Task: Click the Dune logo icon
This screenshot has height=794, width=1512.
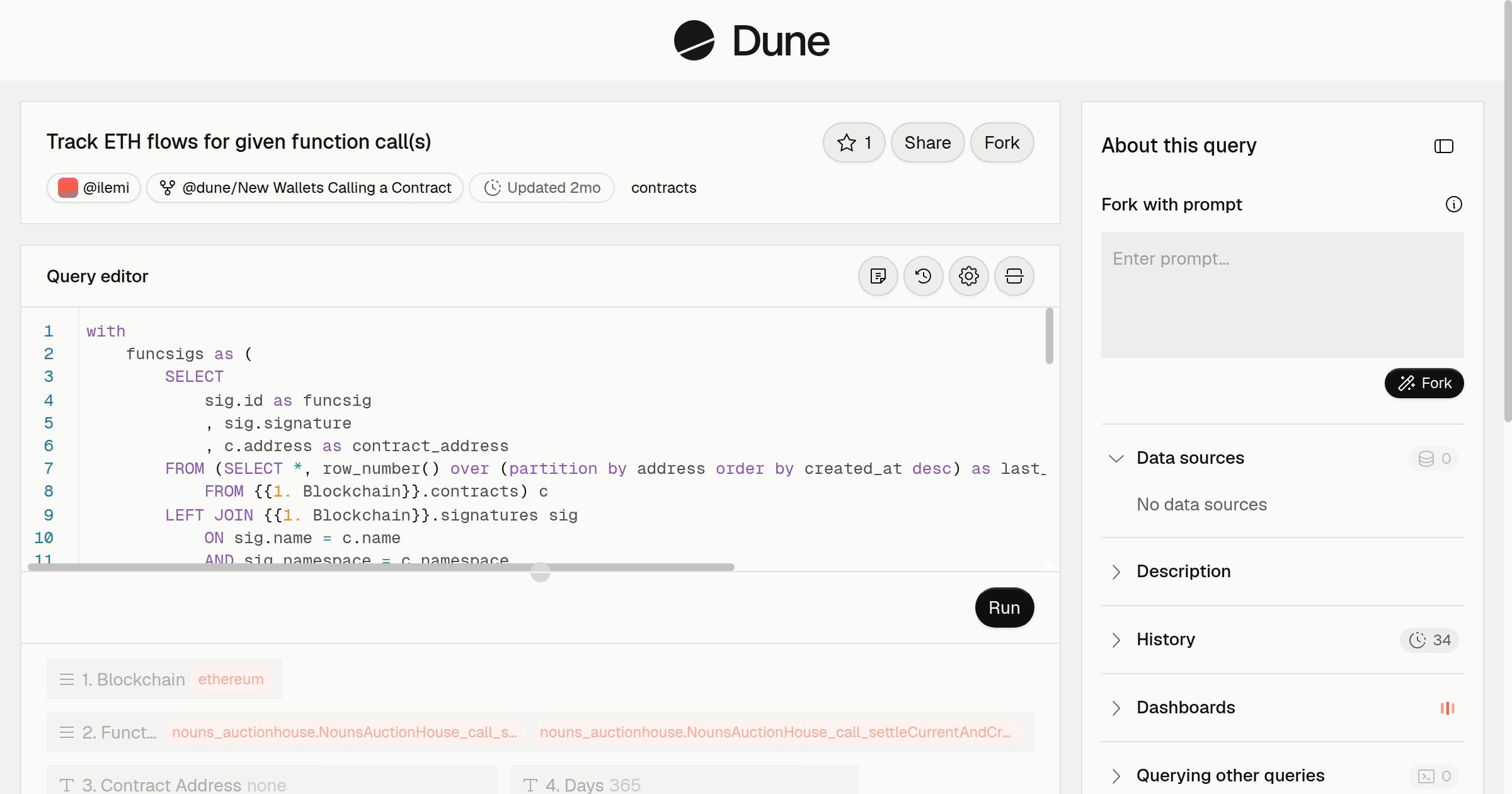Action: click(694, 40)
